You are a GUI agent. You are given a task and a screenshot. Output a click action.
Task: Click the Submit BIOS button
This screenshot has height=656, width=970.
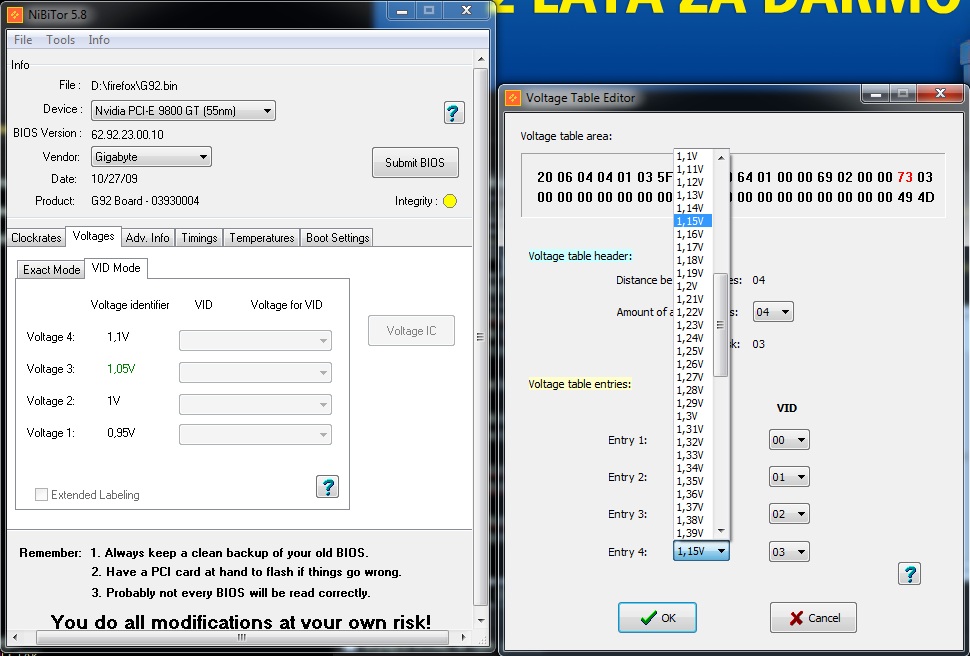point(414,163)
